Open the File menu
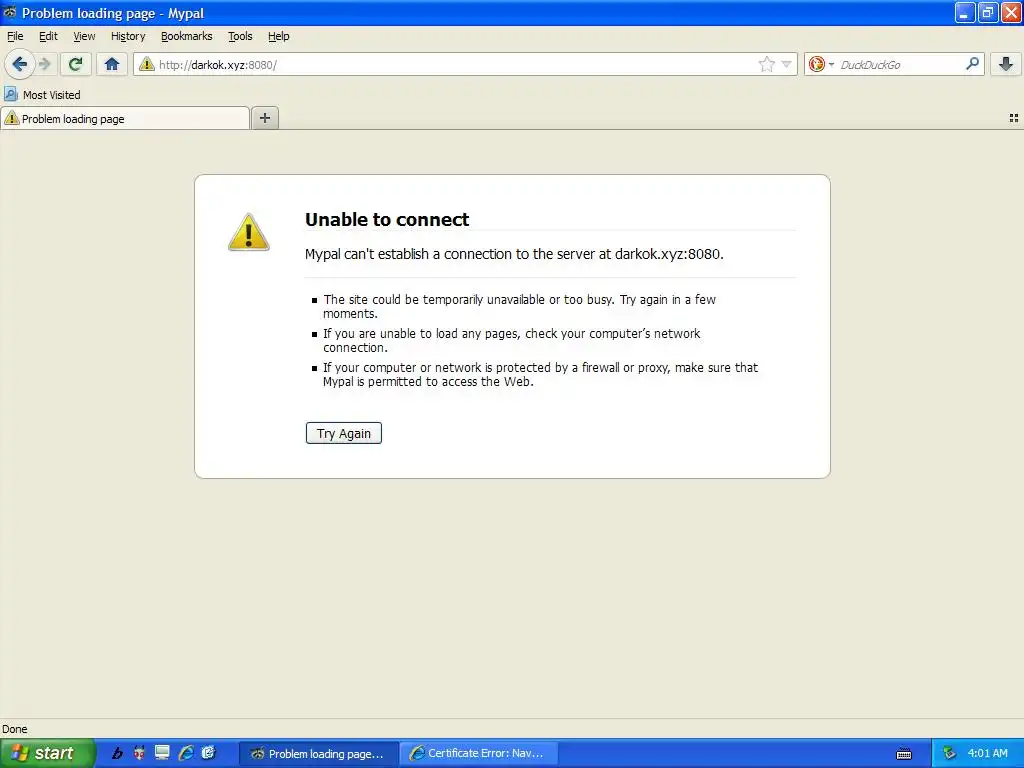The height and width of the screenshot is (768, 1024). click(x=15, y=36)
